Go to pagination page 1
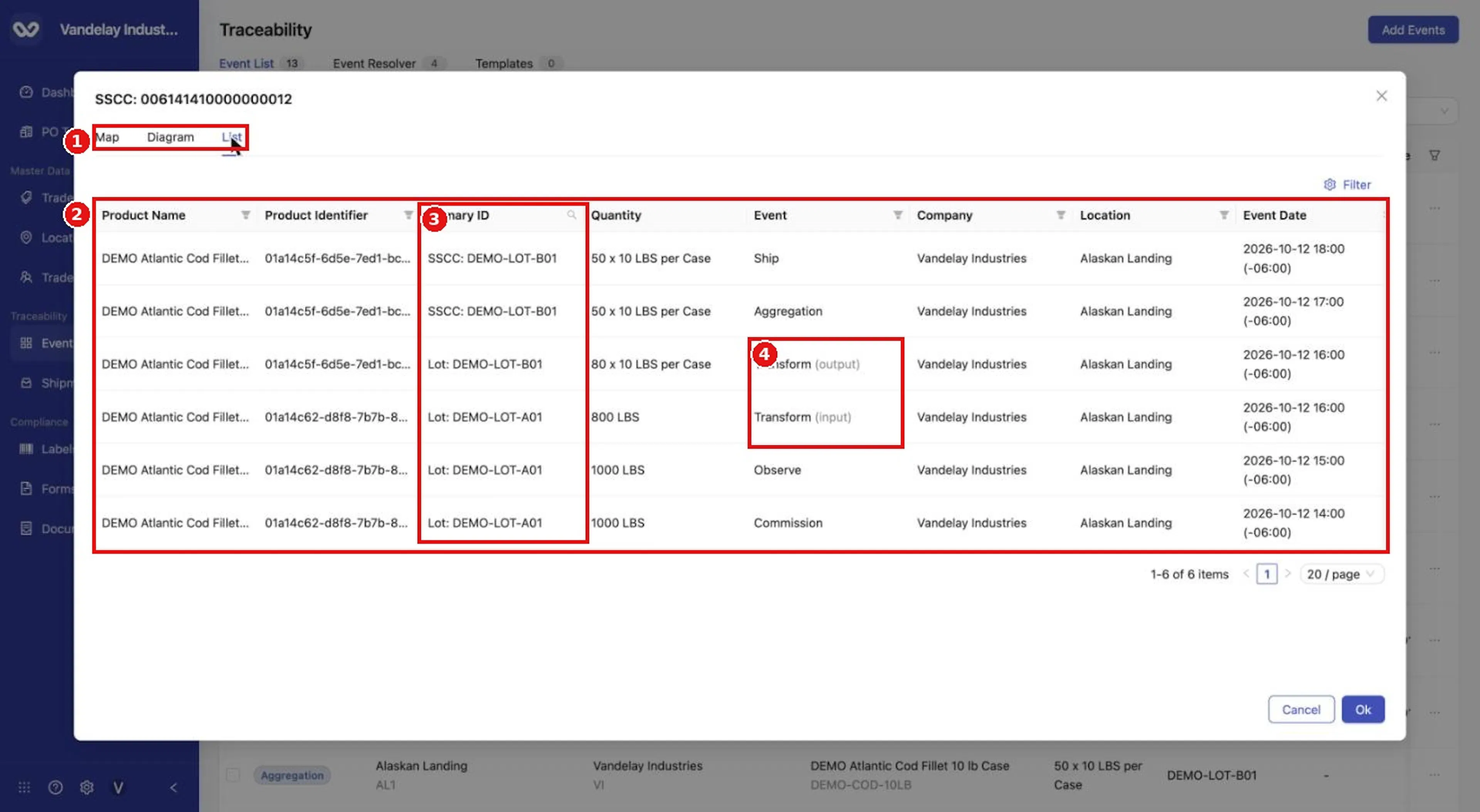The height and width of the screenshot is (812, 1480). tap(1266, 574)
